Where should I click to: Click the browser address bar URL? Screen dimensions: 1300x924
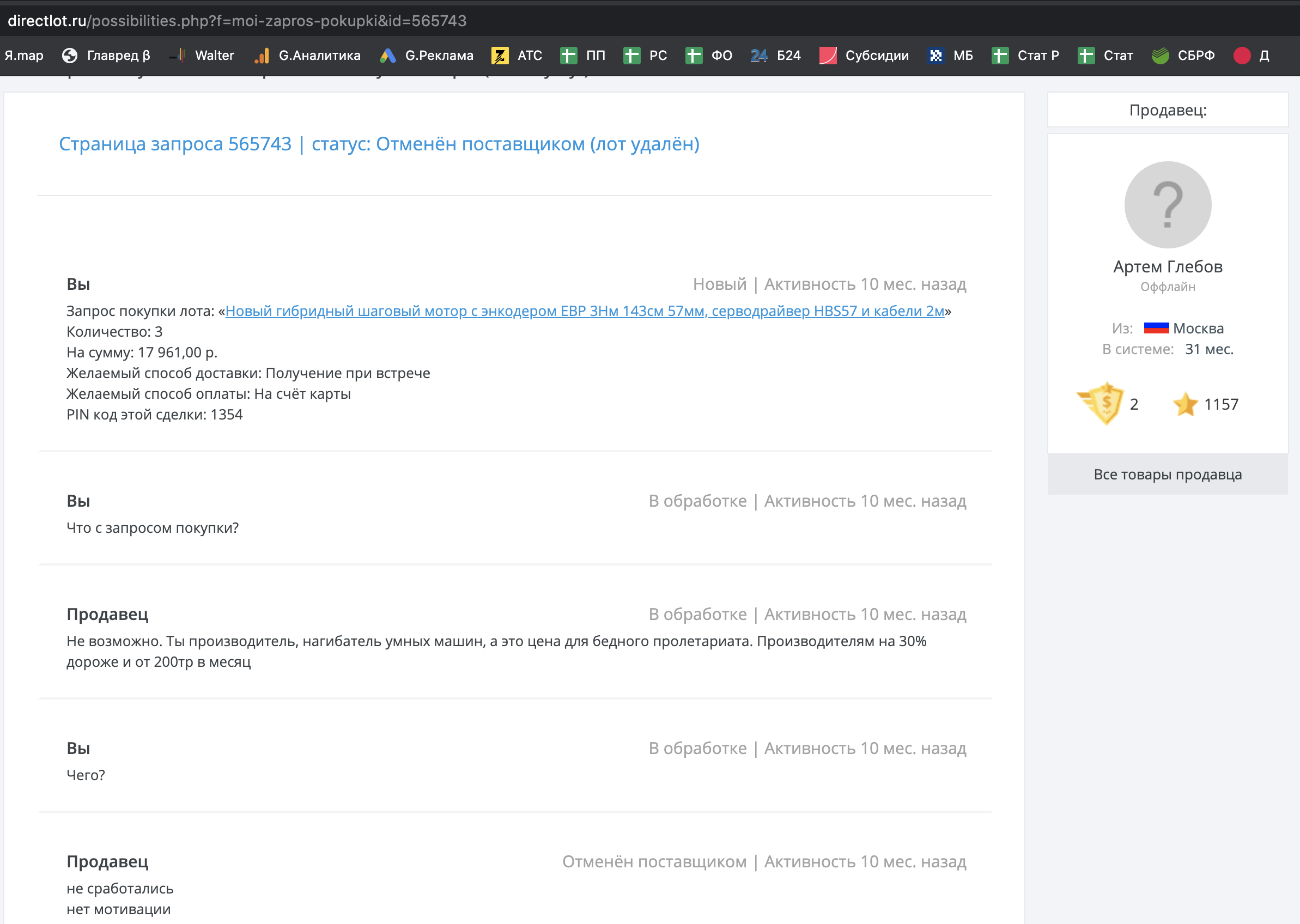pyautogui.click(x=236, y=21)
